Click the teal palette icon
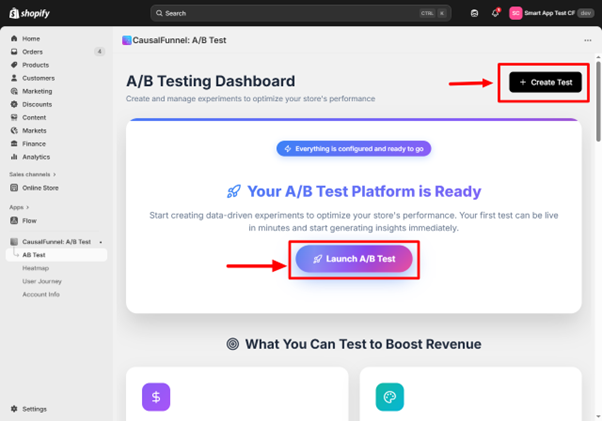602x421 pixels. click(389, 397)
